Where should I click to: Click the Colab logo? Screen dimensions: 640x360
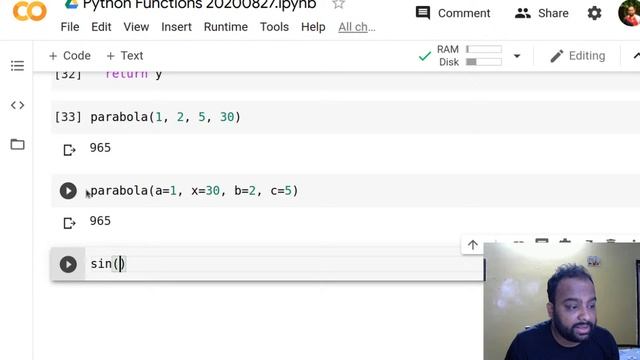pos(29,11)
